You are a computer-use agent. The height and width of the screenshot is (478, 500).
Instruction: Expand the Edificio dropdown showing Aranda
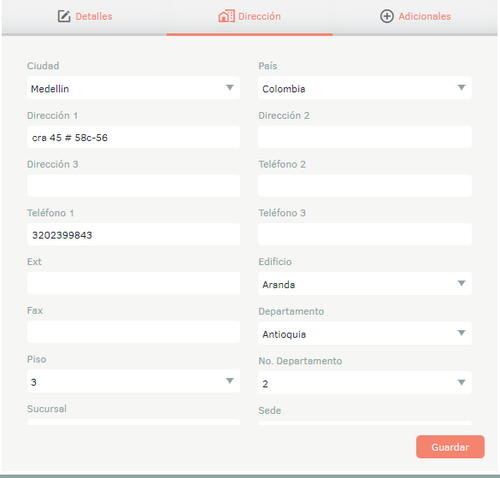pyautogui.click(x=365, y=284)
